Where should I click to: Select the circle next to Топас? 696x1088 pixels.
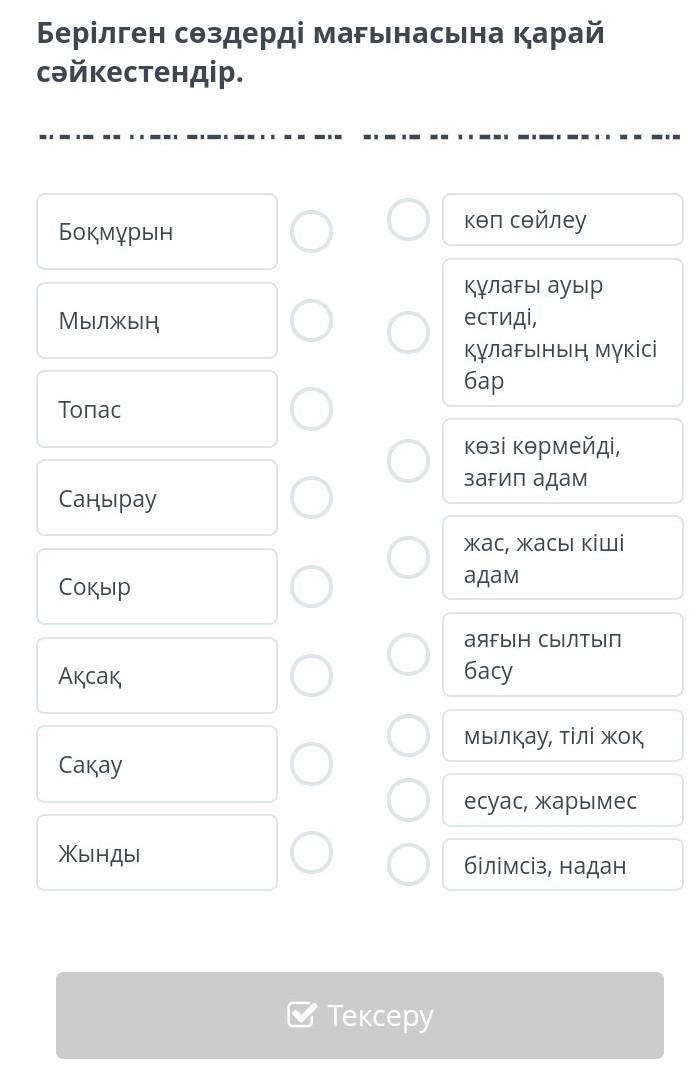[311, 409]
